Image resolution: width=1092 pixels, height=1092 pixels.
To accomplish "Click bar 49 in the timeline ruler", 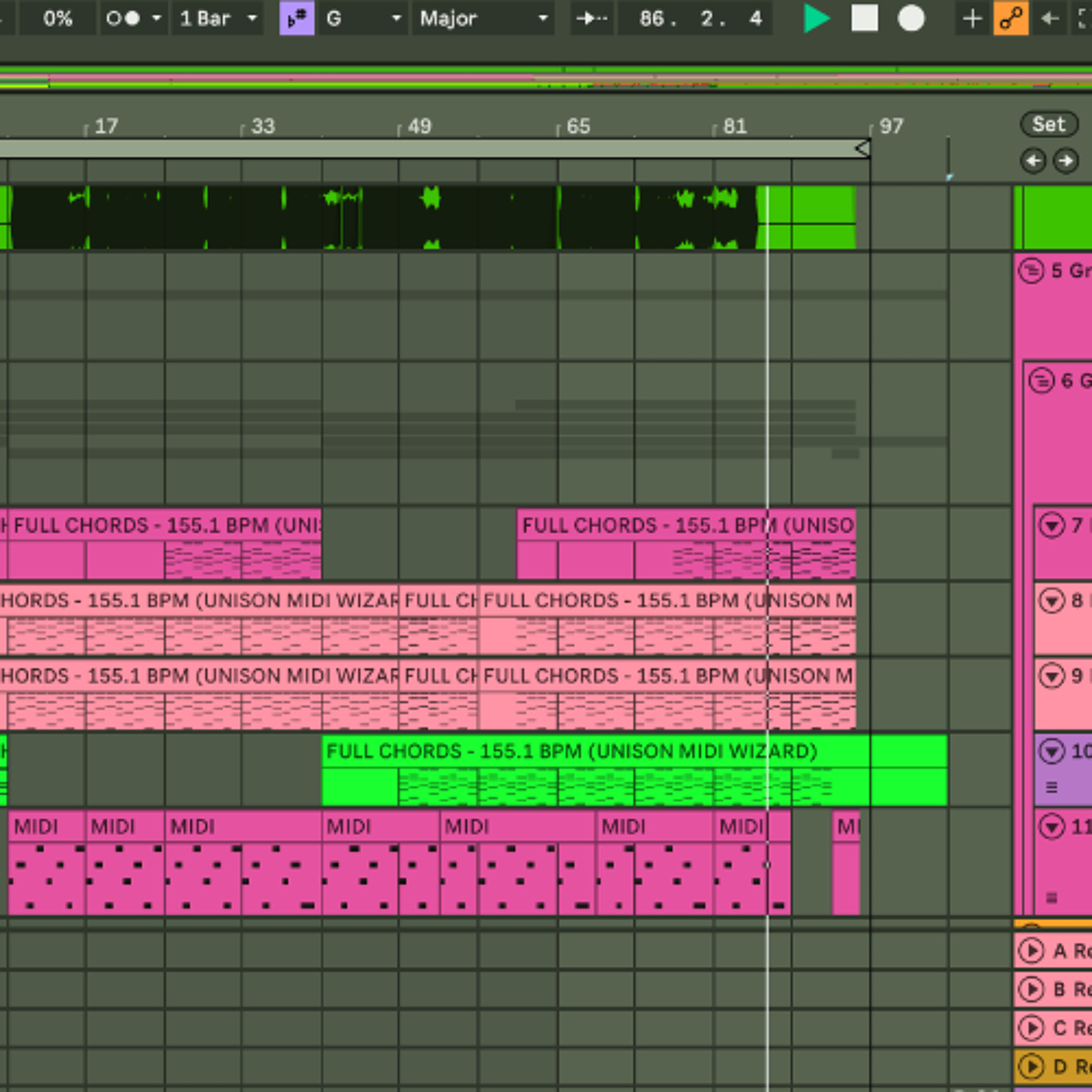I will tap(419, 126).
